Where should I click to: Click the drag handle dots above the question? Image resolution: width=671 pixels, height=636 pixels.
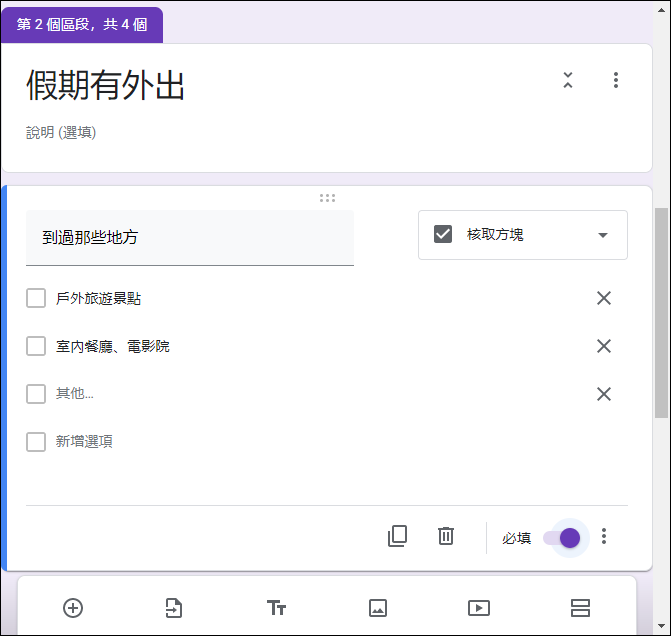click(x=327, y=198)
